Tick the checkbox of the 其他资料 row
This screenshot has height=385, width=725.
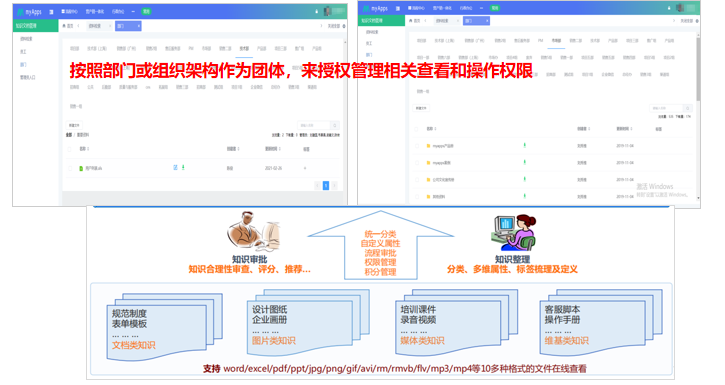[x=417, y=197]
